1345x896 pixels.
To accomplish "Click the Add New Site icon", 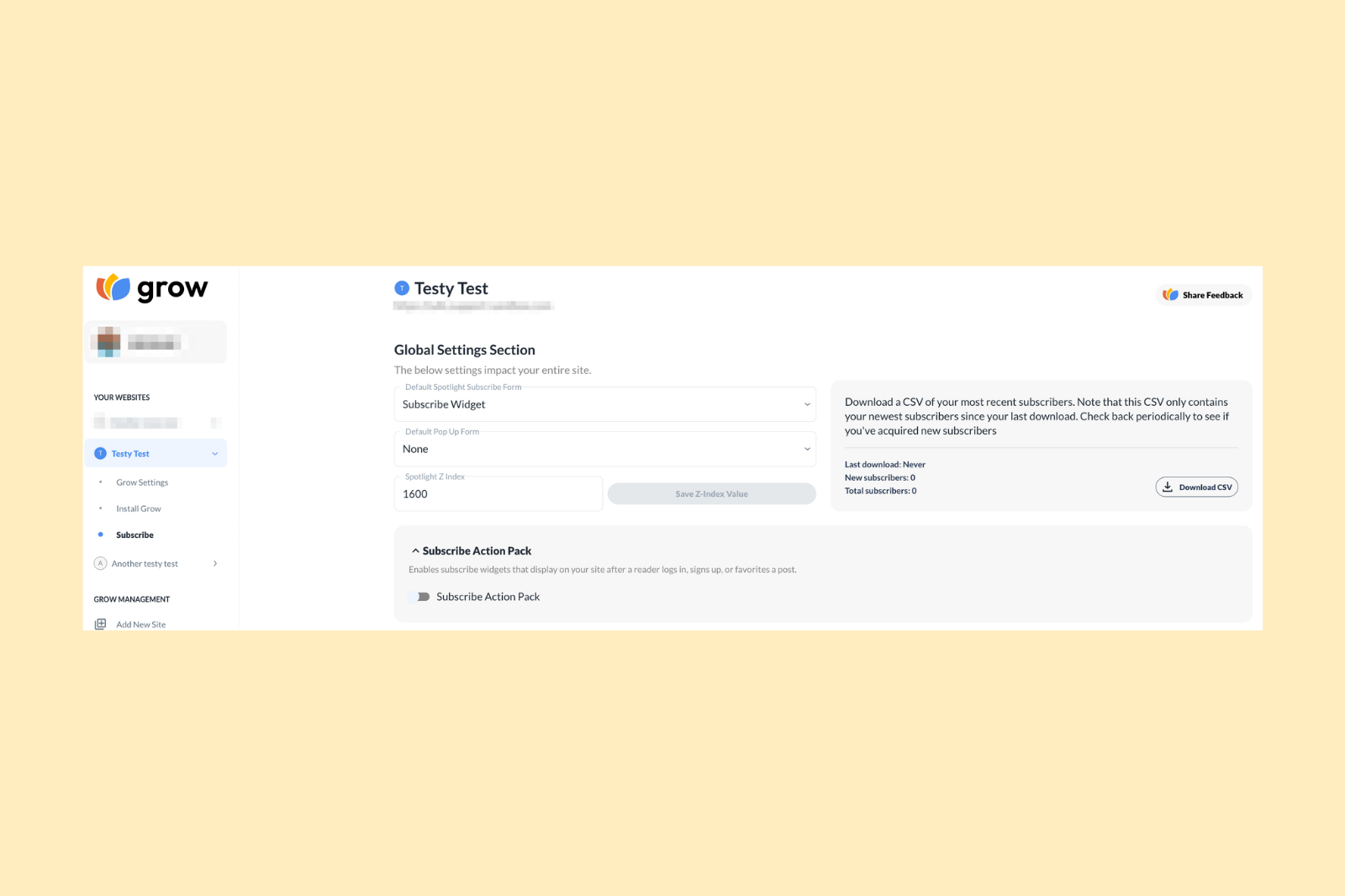I will tap(100, 624).
